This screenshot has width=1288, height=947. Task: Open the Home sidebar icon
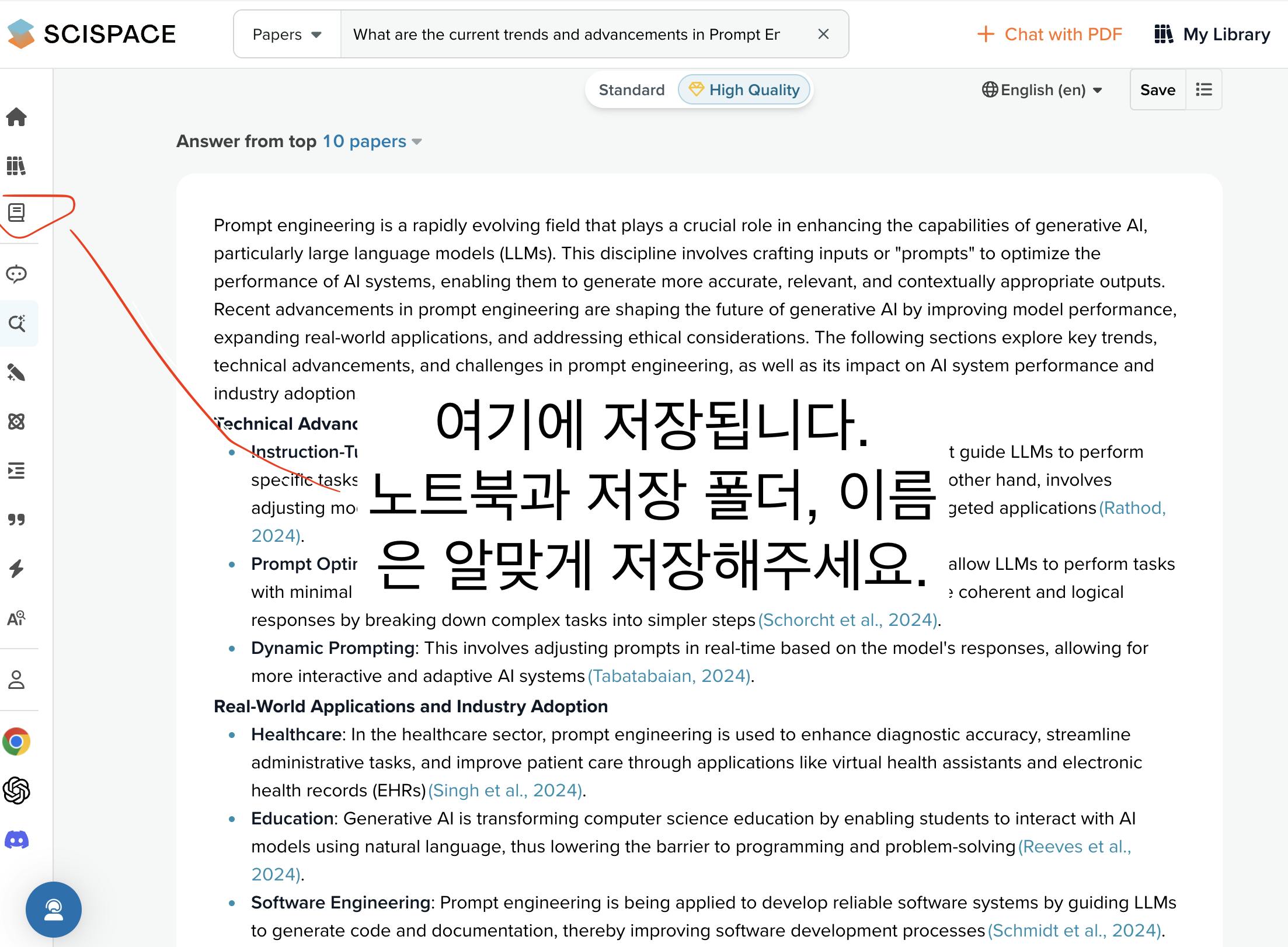[16, 117]
